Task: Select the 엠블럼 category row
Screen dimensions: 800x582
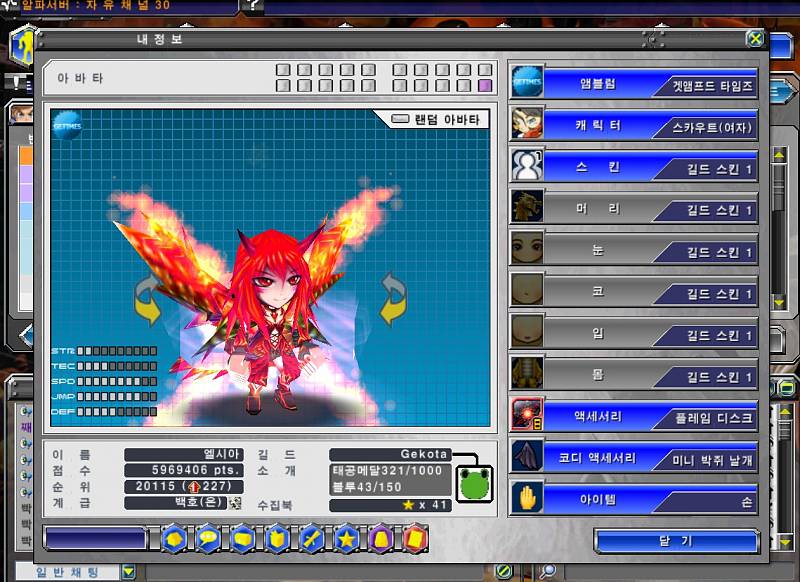Action: coord(632,85)
